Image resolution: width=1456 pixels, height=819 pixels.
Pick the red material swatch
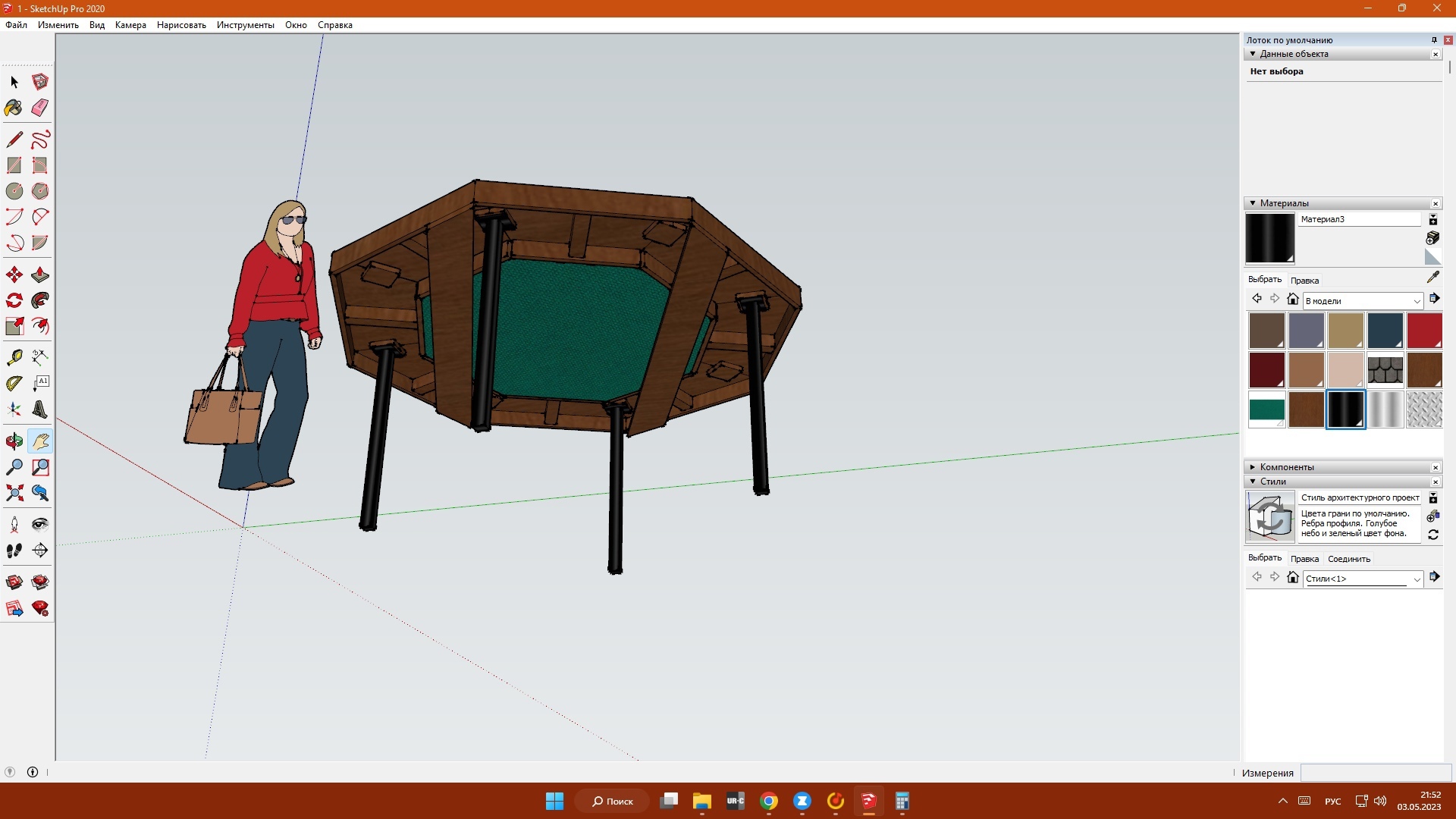click(x=1423, y=331)
